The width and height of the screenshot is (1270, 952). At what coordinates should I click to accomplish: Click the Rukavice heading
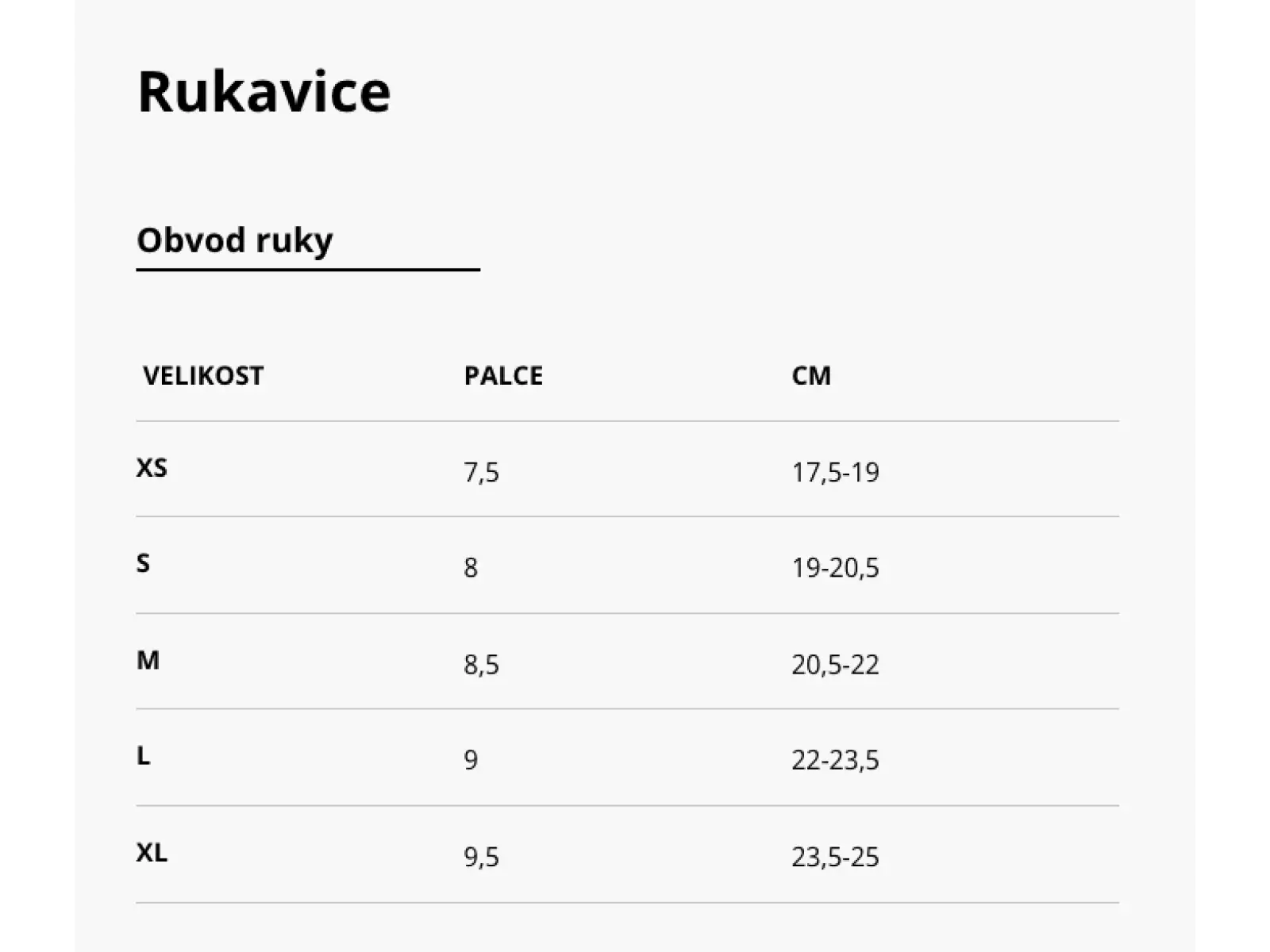(x=264, y=92)
